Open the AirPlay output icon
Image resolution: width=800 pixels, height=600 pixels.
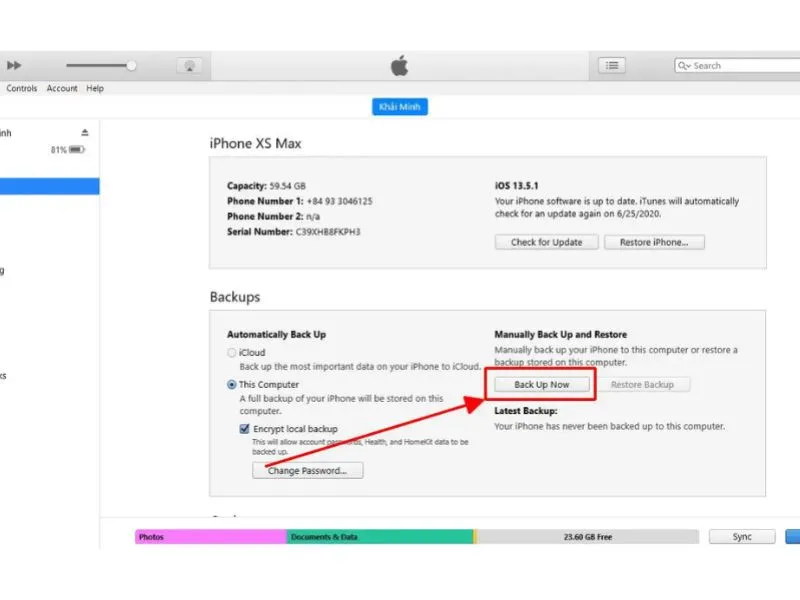[x=189, y=66]
